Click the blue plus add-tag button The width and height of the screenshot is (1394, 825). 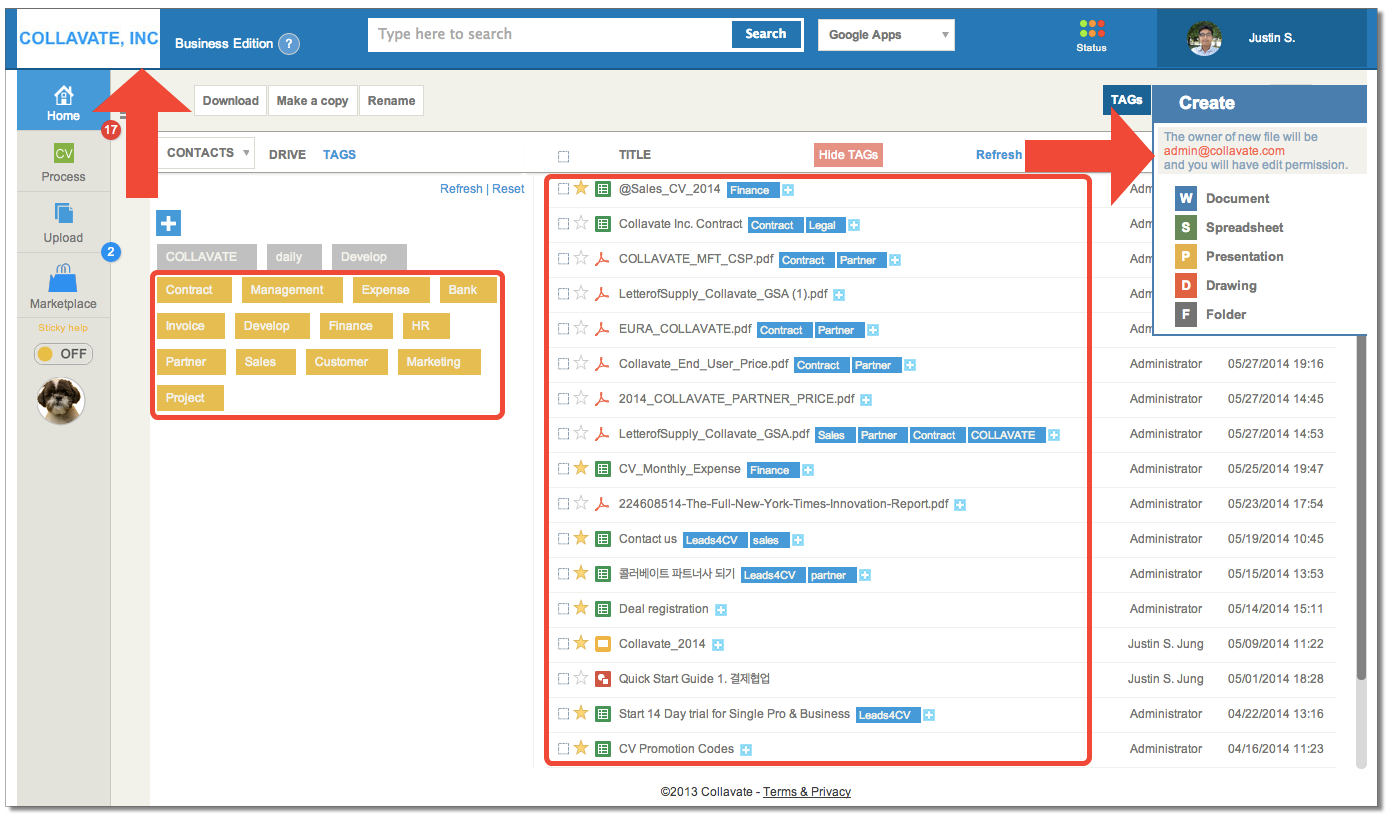(168, 223)
